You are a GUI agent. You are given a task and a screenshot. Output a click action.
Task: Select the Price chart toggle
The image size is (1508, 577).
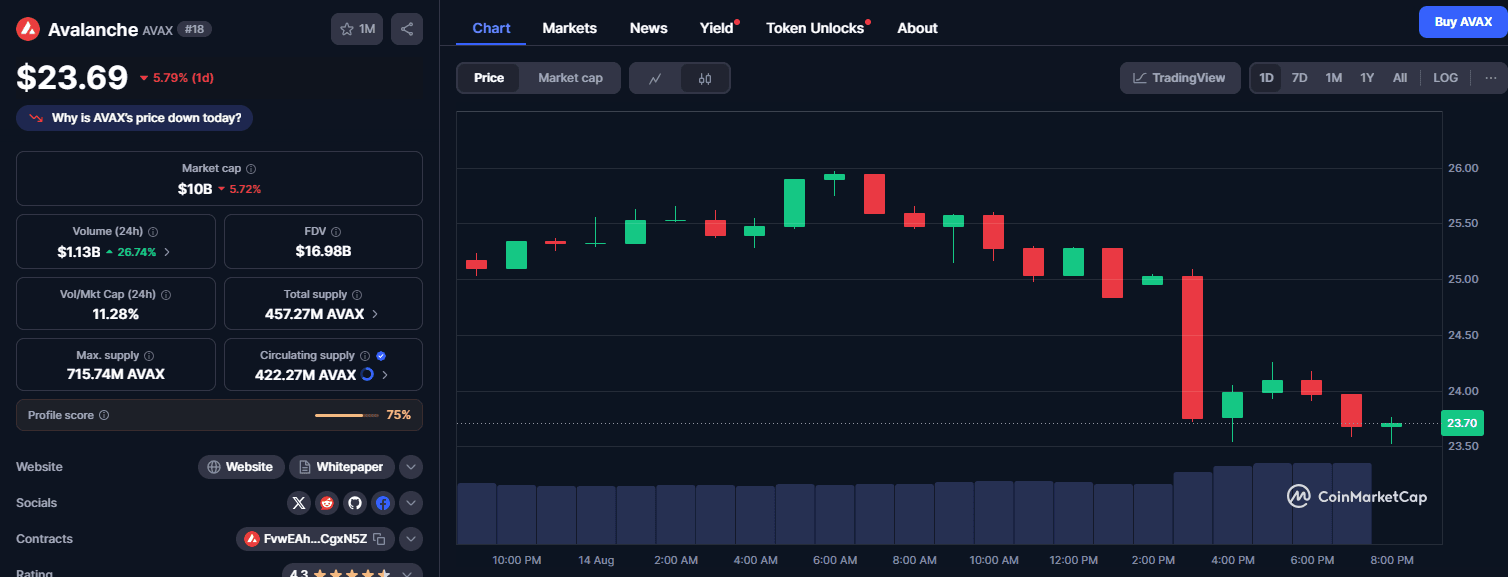pyautogui.click(x=489, y=78)
